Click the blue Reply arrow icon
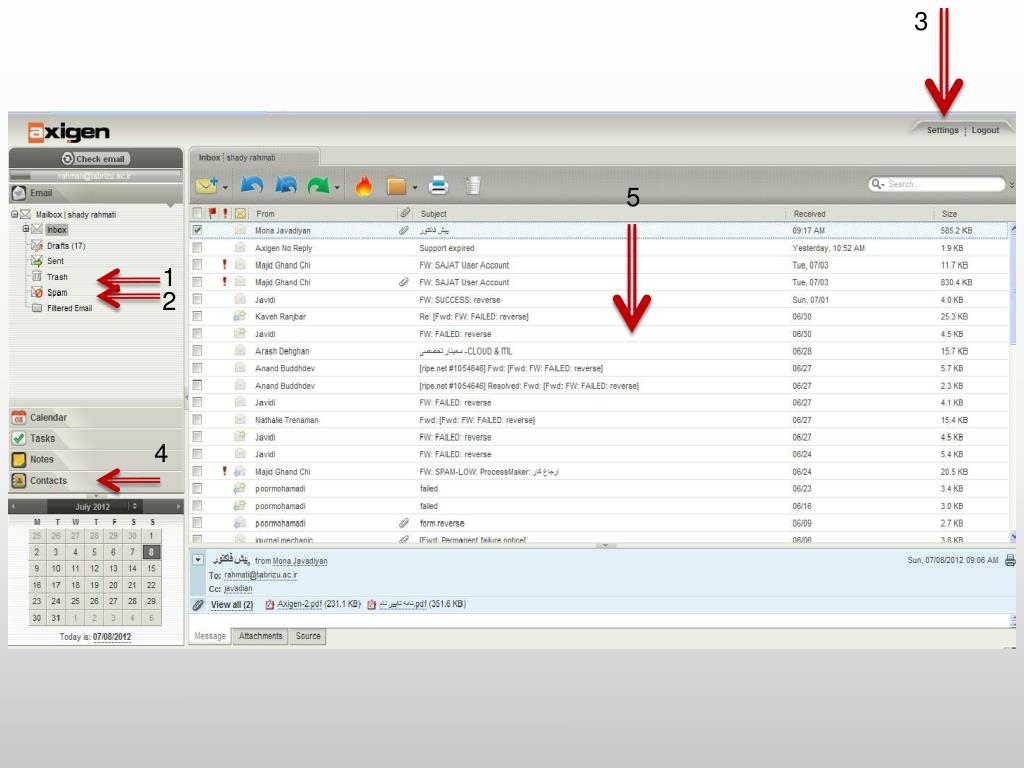 click(x=251, y=185)
